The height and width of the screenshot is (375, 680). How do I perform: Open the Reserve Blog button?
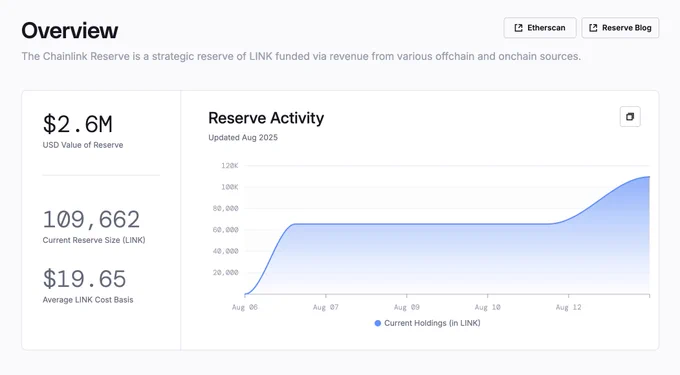(x=620, y=28)
